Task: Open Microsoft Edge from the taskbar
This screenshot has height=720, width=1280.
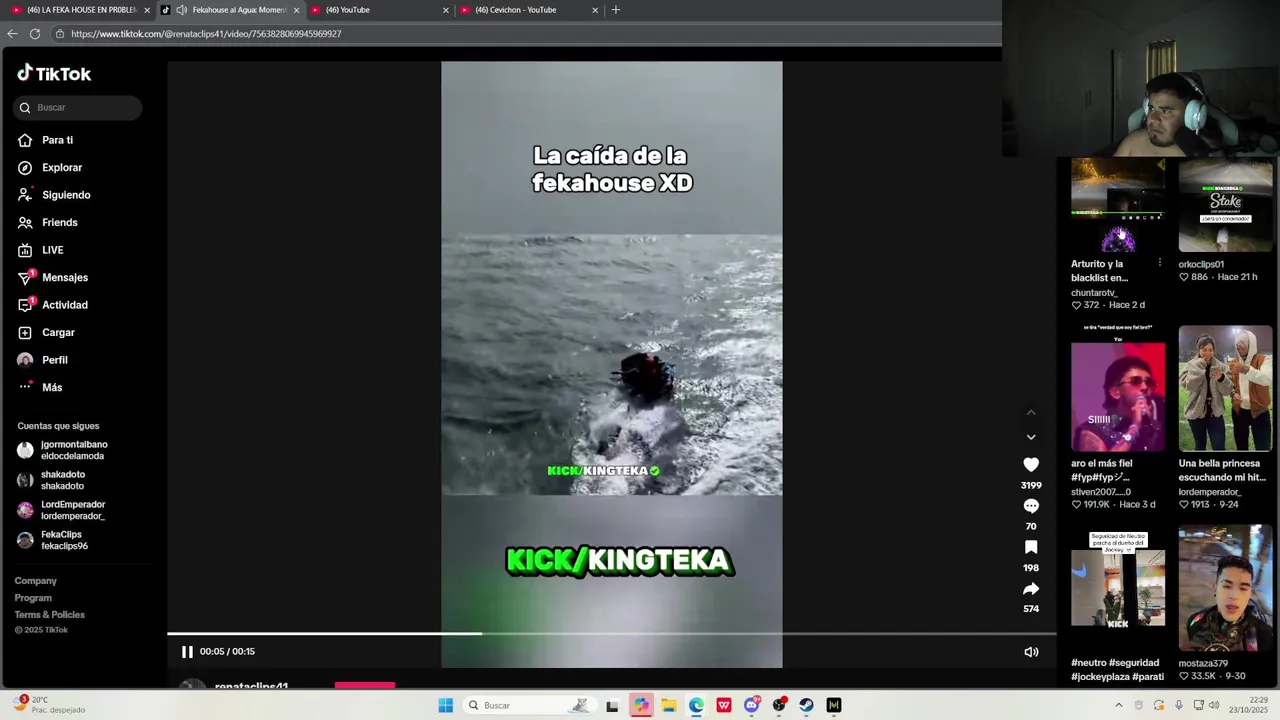Action: tap(696, 706)
